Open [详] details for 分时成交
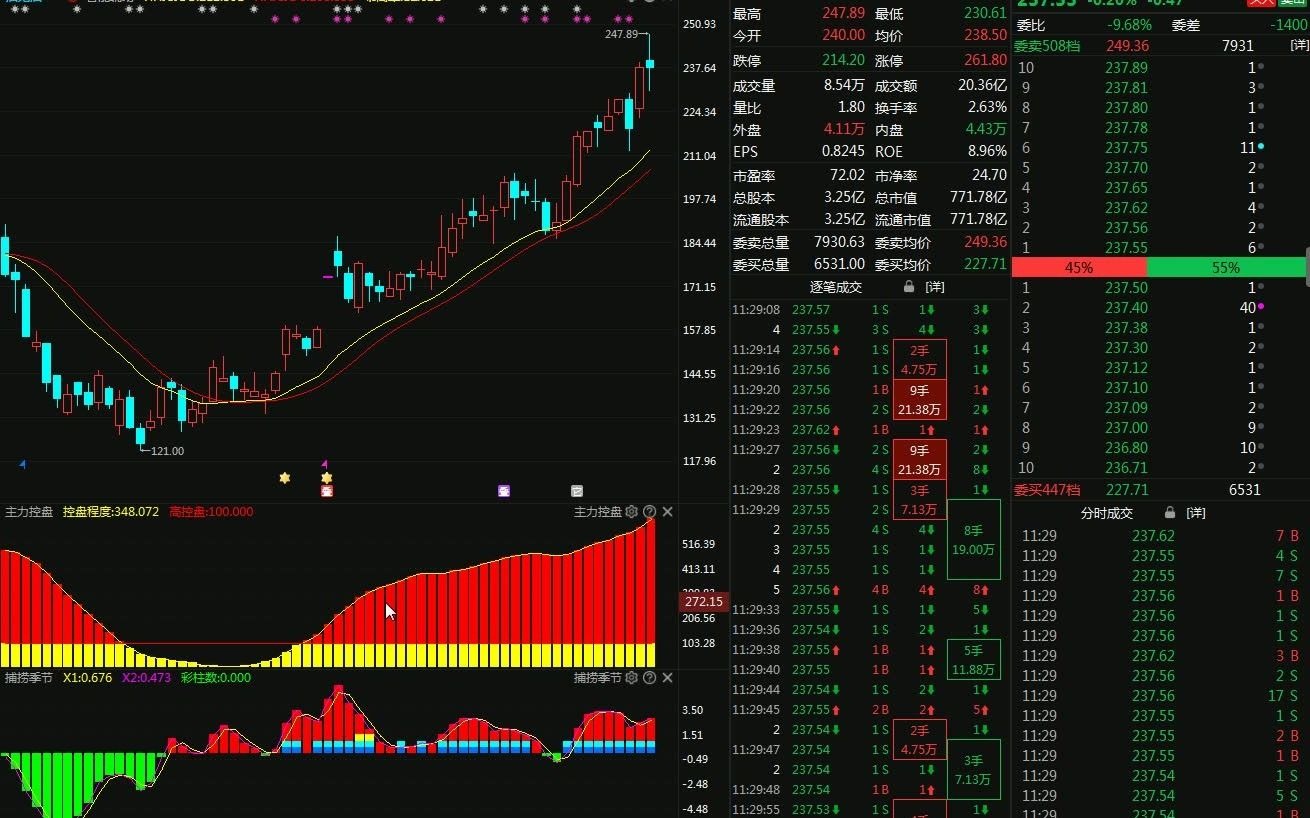The width and height of the screenshot is (1310, 818). click(x=1196, y=513)
